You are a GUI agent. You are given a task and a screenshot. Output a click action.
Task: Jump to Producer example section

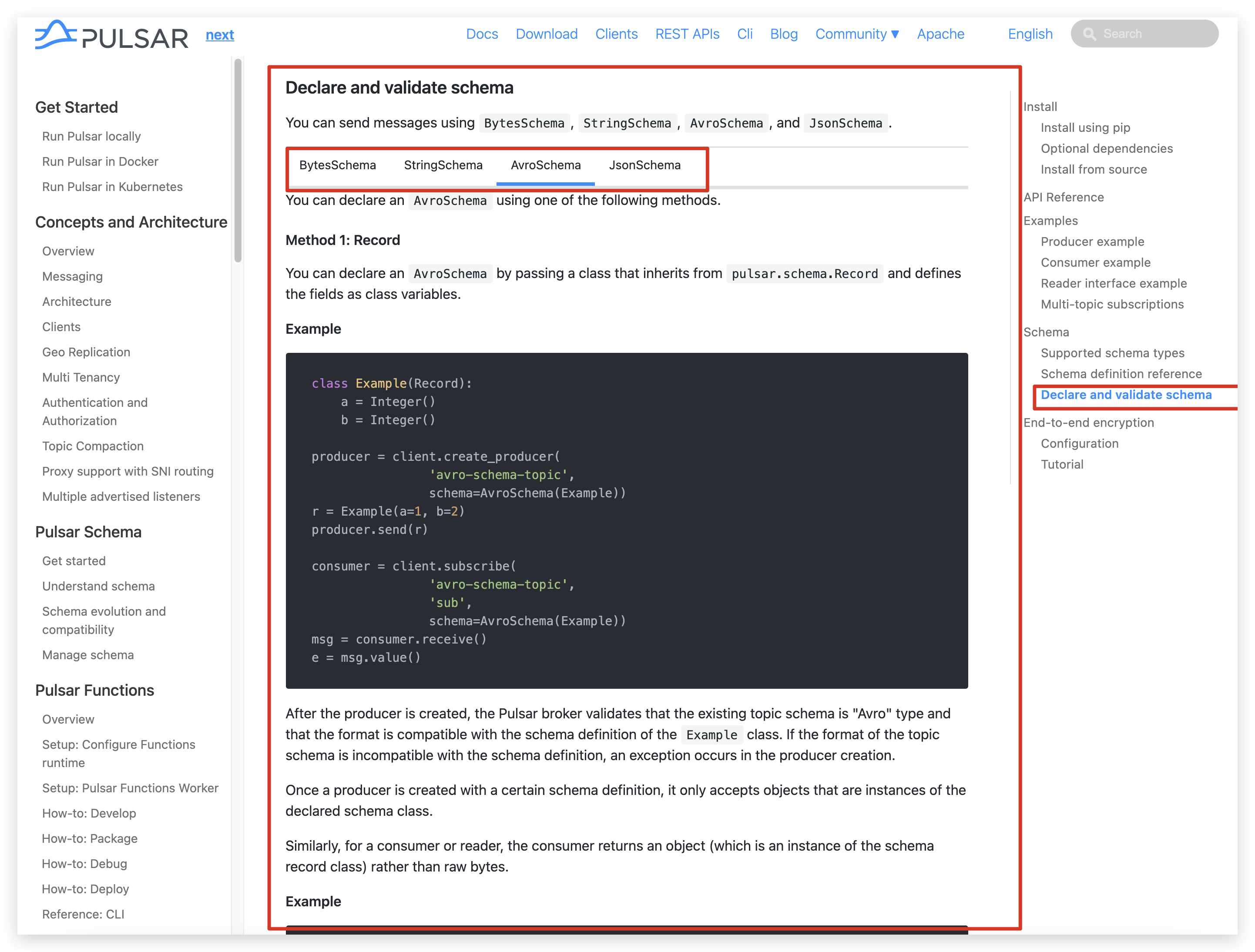tap(1092, 241)
